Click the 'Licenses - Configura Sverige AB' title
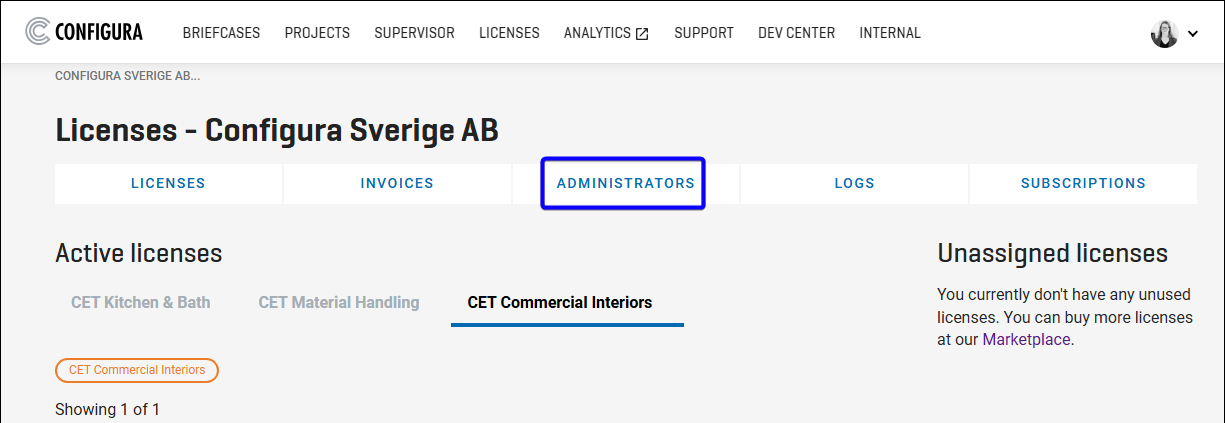The image size is (1225, 423). [x=277, y=130]
